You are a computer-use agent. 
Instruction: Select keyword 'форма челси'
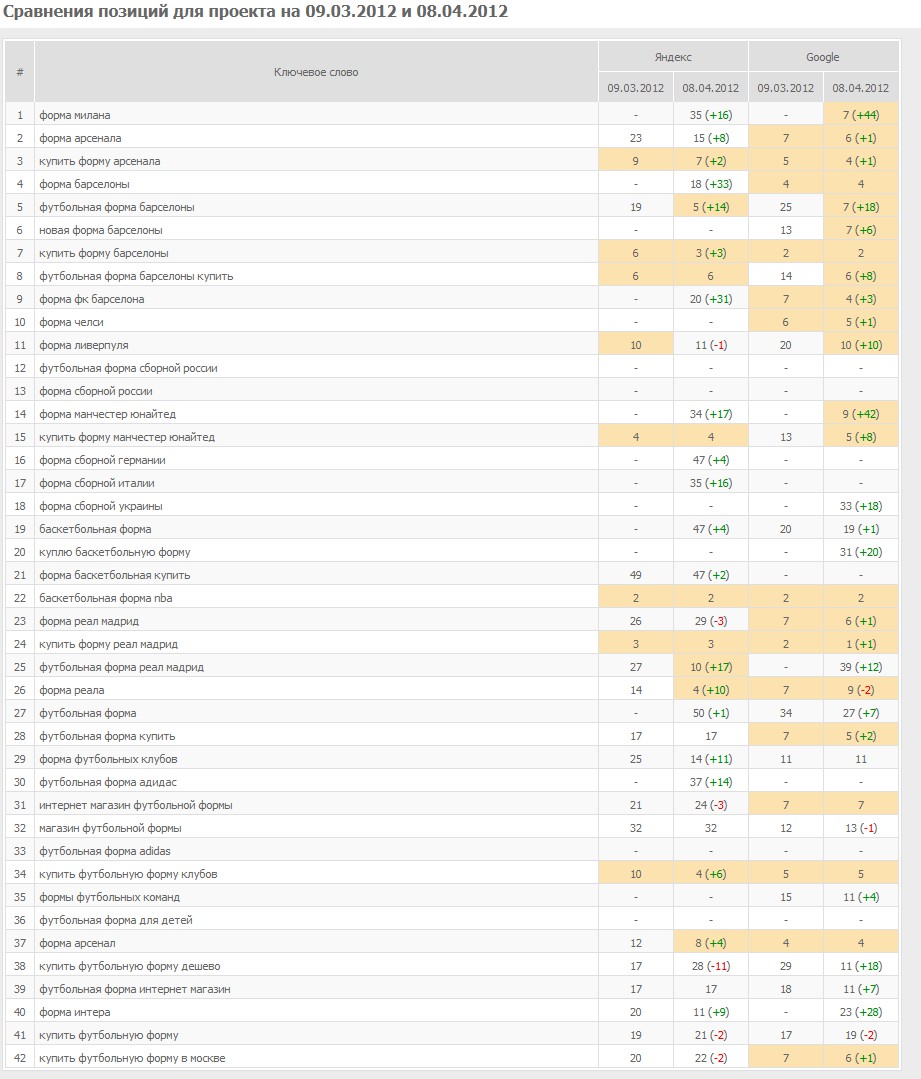72,322
